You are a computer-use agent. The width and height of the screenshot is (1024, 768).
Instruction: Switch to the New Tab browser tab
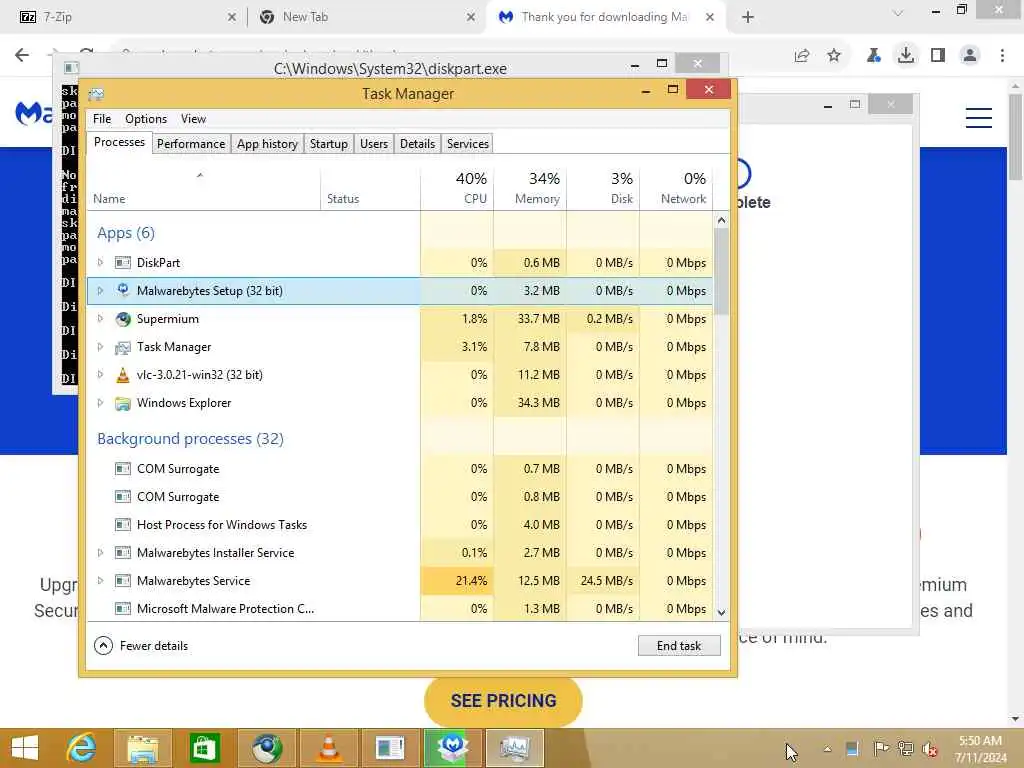pos(366,17)
